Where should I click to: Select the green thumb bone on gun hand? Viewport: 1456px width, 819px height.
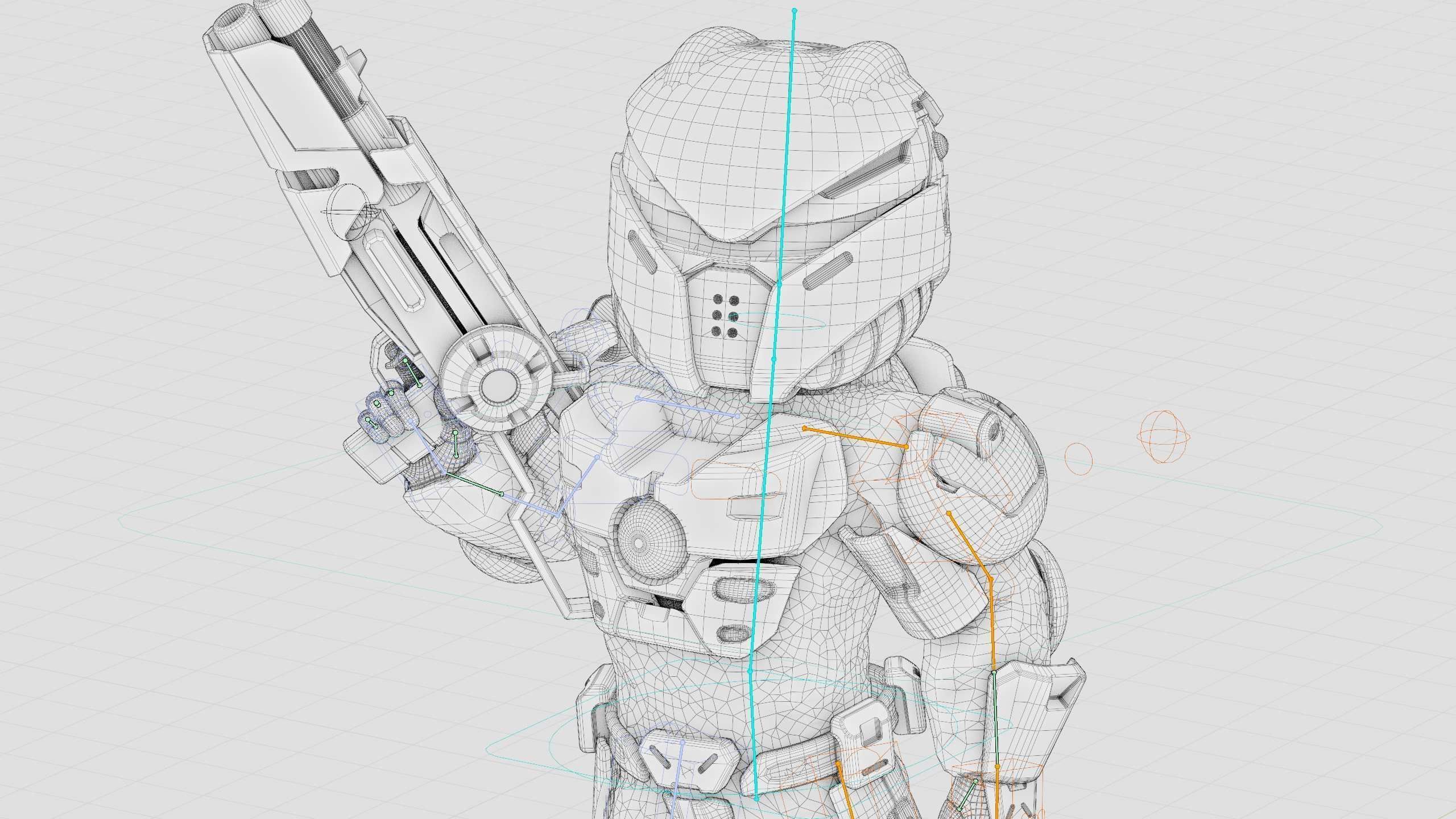click(456, 444)
